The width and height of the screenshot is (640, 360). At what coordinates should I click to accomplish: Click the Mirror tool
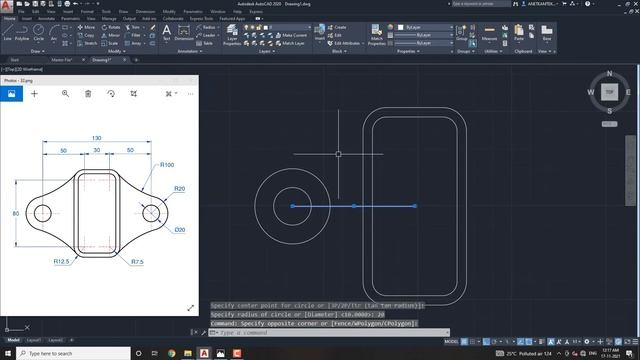coord(111,36)
